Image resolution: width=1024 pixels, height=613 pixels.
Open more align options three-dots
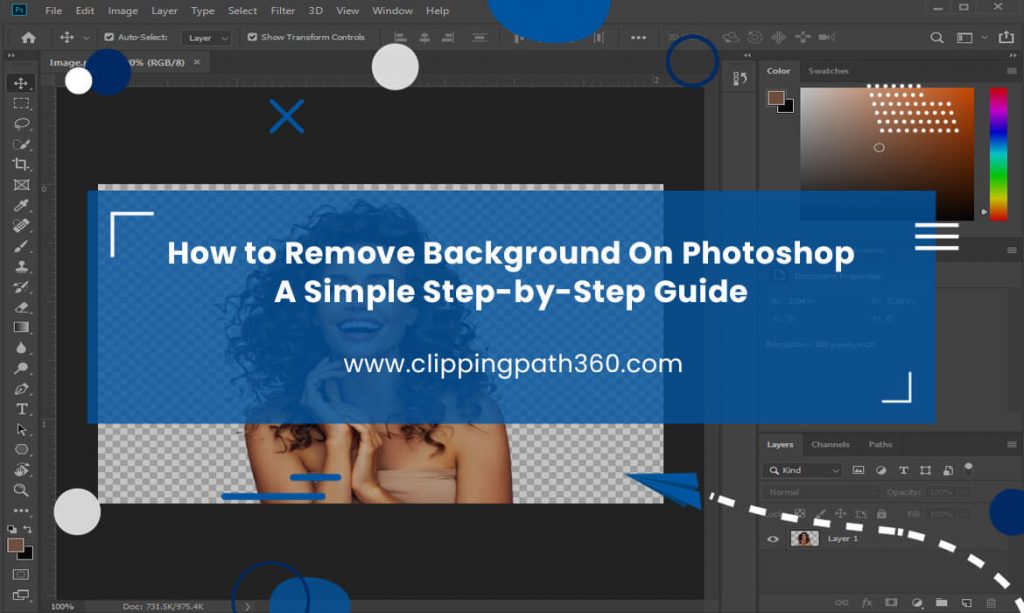point(638,38)
